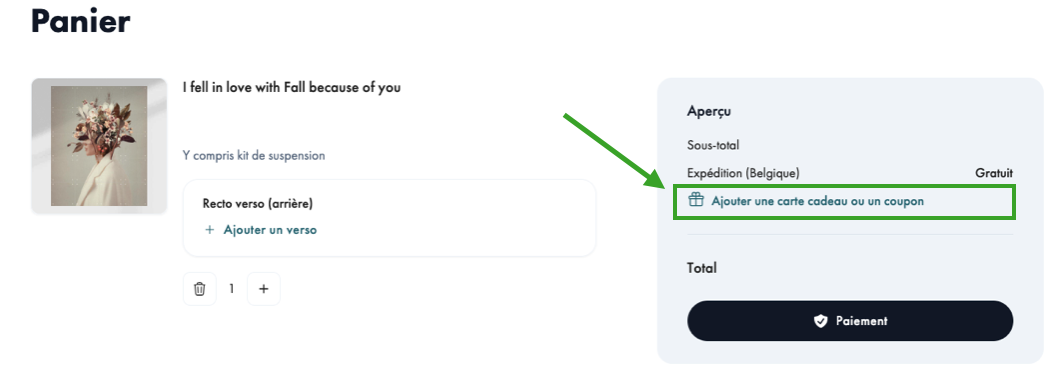
Task: Click the gift box icon
Action: 696,200
